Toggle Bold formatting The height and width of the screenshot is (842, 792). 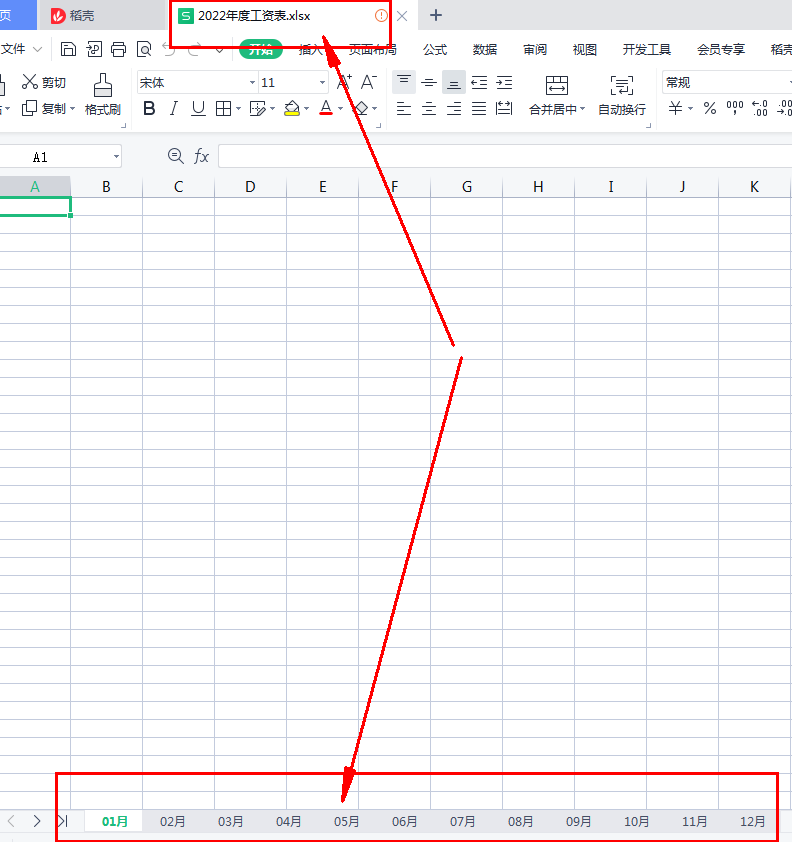pyautogui.click(x=149, y=108)
